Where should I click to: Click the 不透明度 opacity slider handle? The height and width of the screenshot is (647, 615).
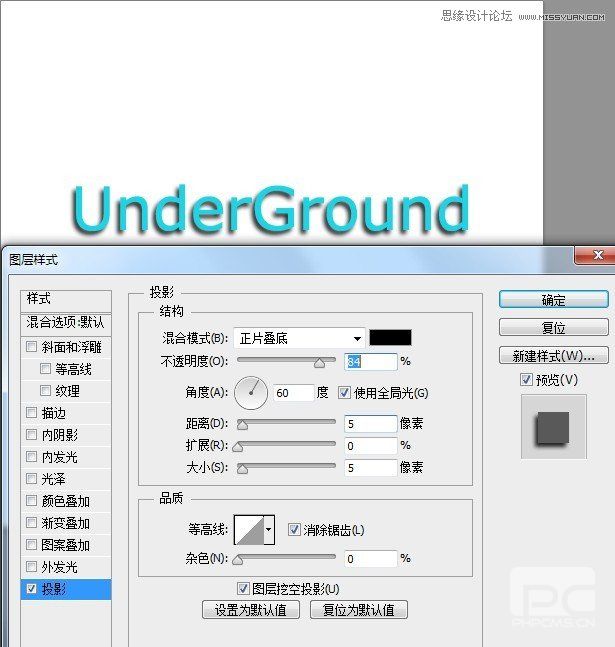[x=319, y=363]
